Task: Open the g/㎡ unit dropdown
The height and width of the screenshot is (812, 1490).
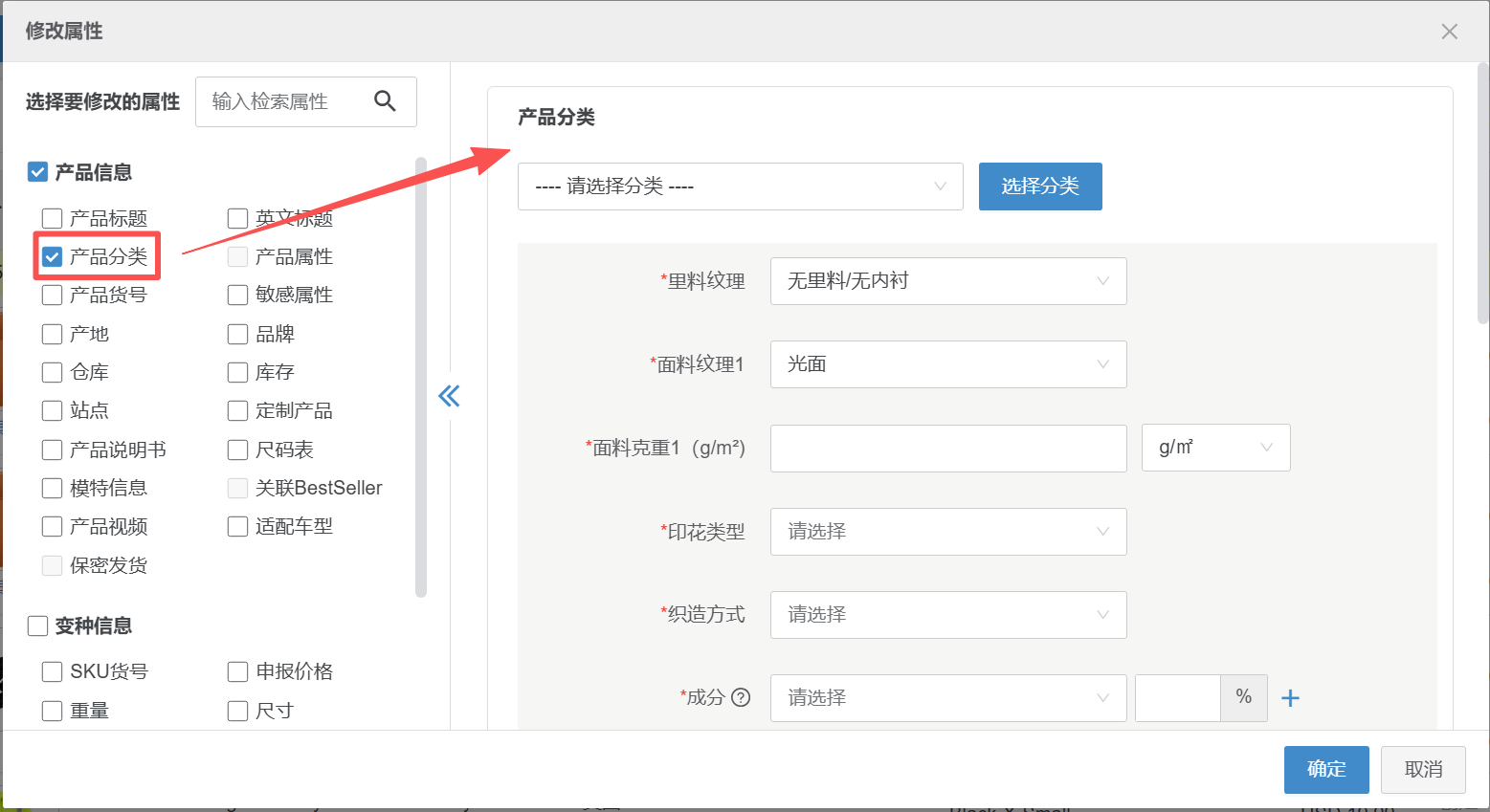Action: click(x=1215, y=448)
